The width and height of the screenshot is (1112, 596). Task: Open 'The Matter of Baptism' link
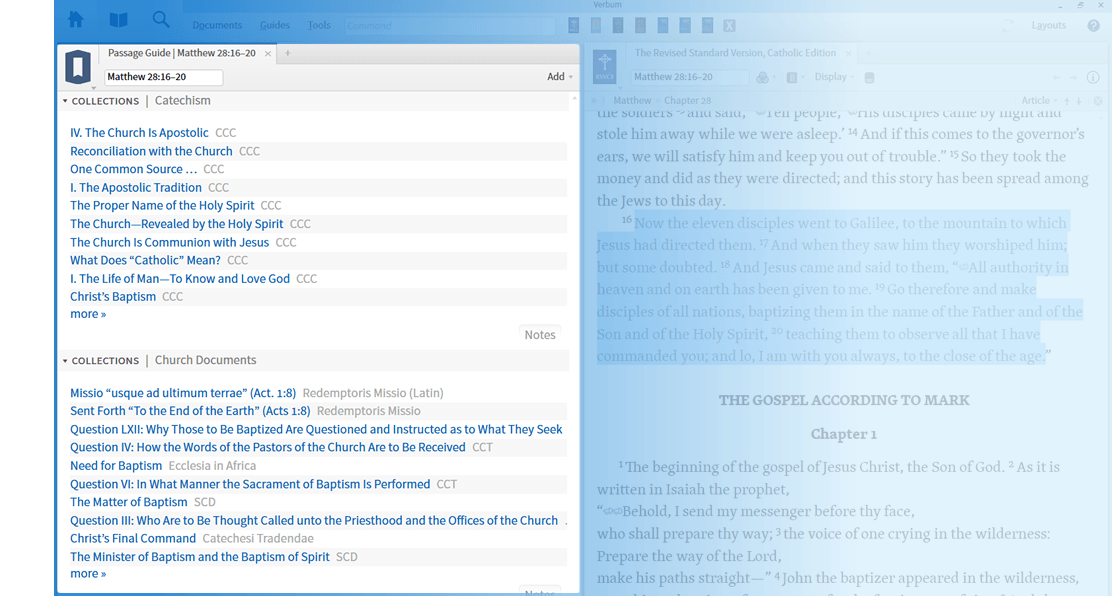click(x=128, y=502)
